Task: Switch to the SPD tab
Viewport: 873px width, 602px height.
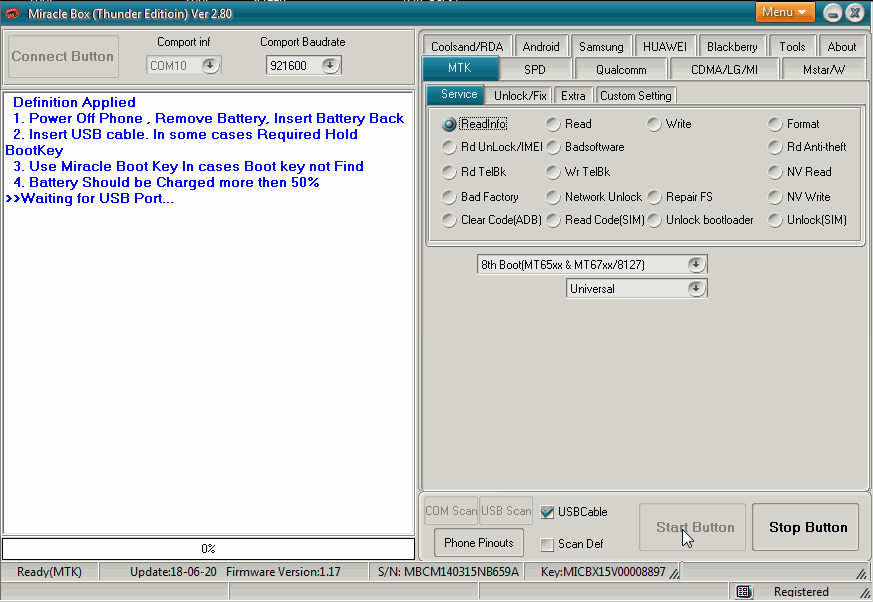Action: (x=534, y=70)
